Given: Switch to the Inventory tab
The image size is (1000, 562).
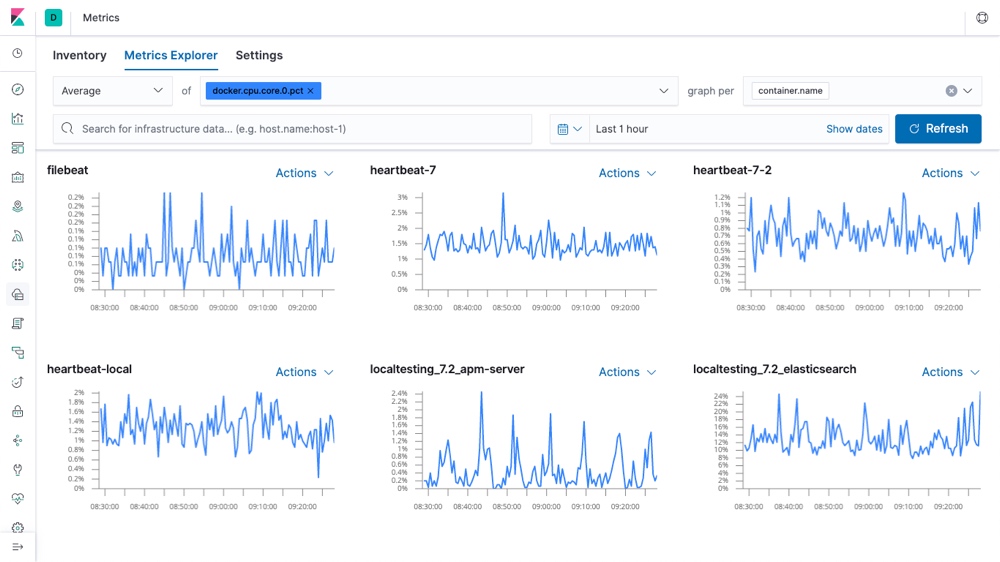Looking at the screenshot, I should [79, 56].
